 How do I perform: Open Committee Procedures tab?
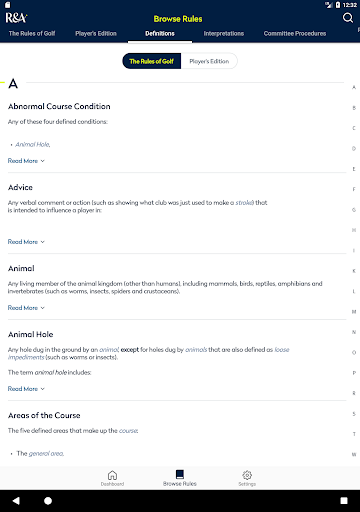295,33
